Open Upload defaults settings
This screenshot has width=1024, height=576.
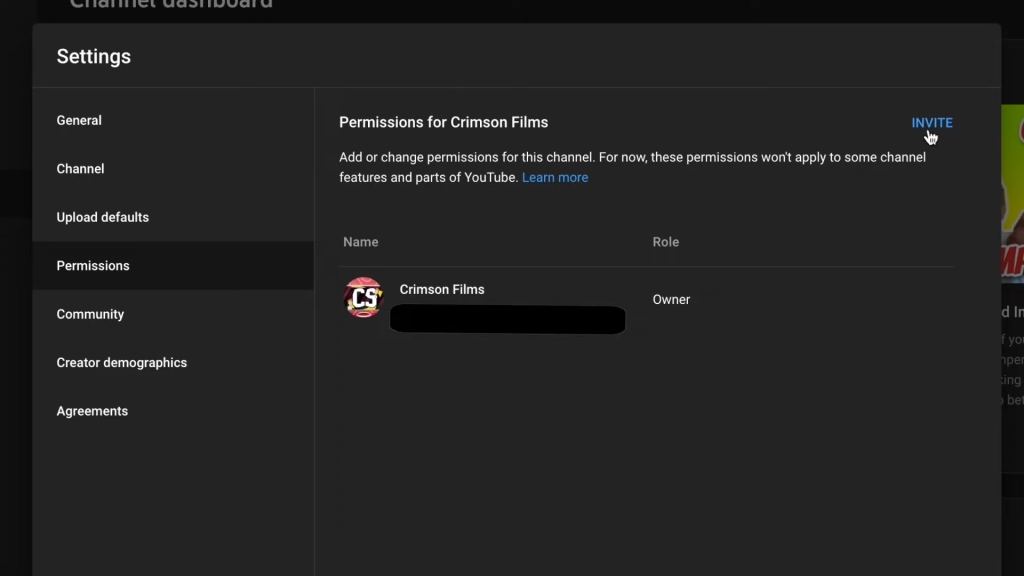(102, 217)
